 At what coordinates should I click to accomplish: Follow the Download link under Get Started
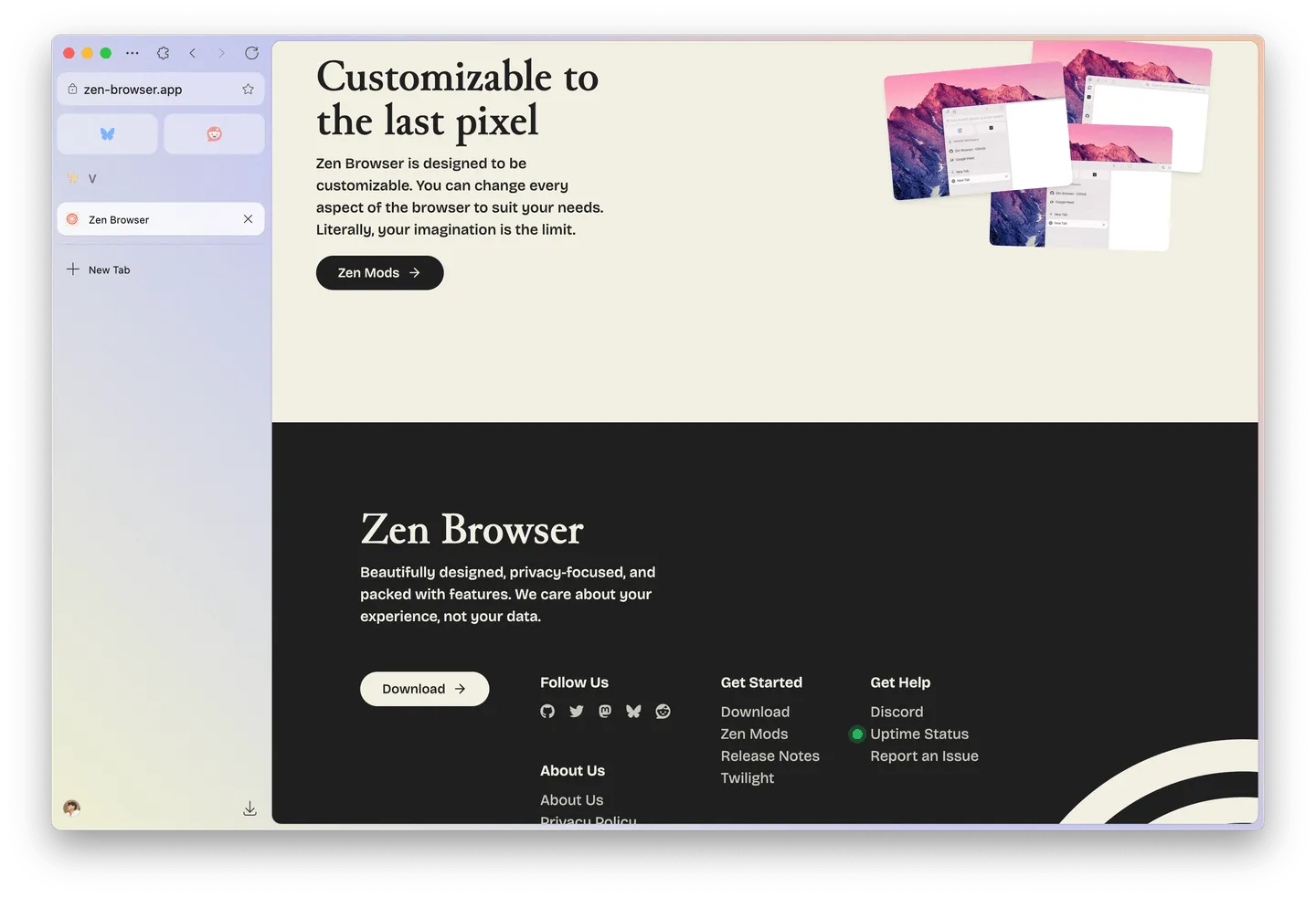(755, 712)
